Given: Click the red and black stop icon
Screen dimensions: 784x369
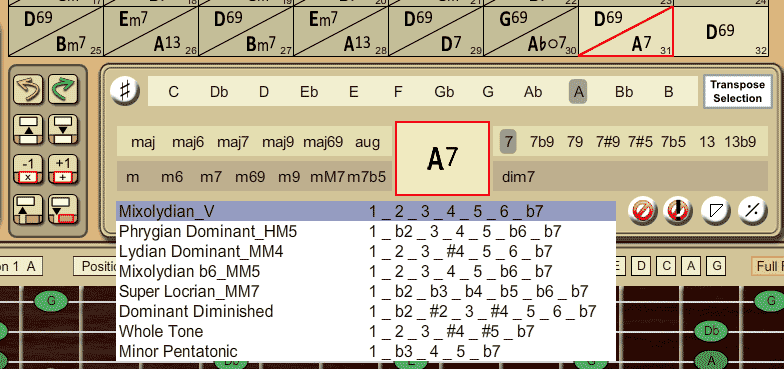Looking at the screenshot, I should click(x=678, y=212).
